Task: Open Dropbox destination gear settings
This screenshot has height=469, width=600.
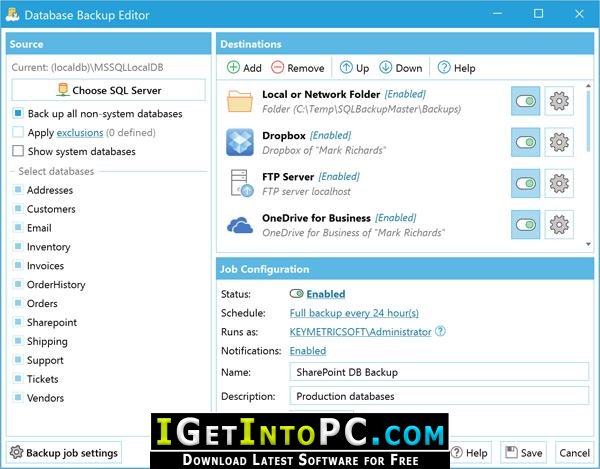Action: pyautogui.click(x=559, y=142)
